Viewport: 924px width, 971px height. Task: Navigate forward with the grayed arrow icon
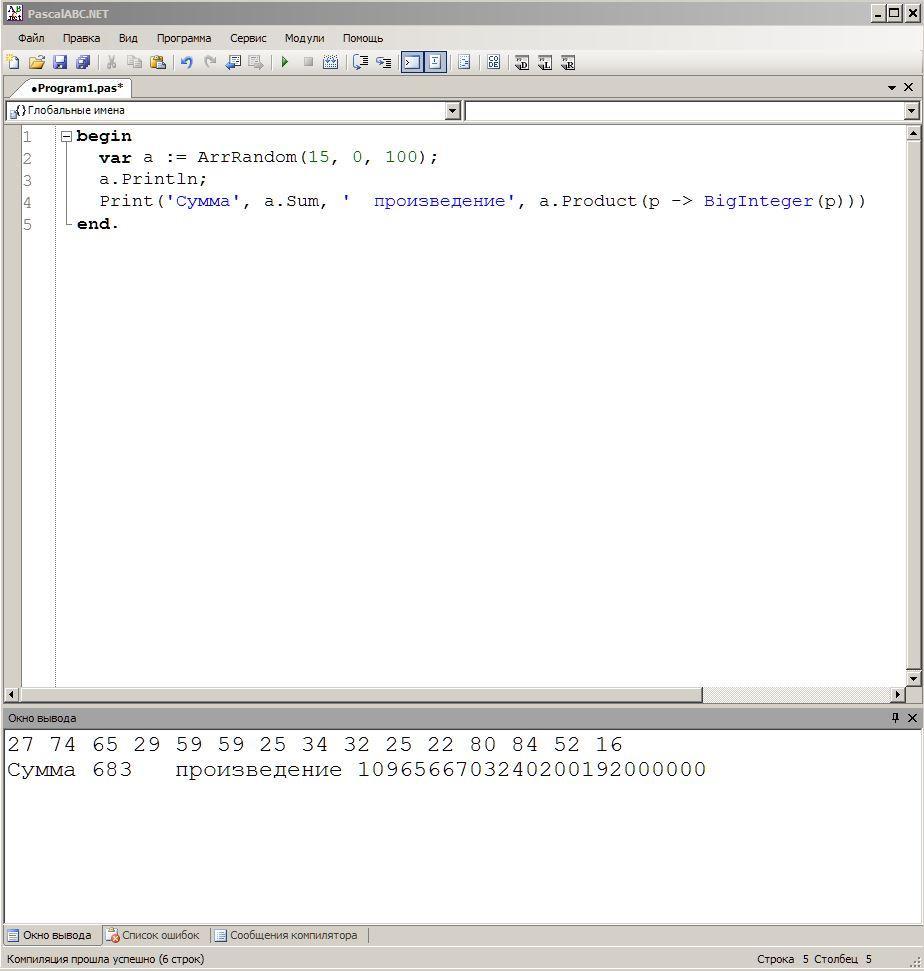(x=256, y=62)
